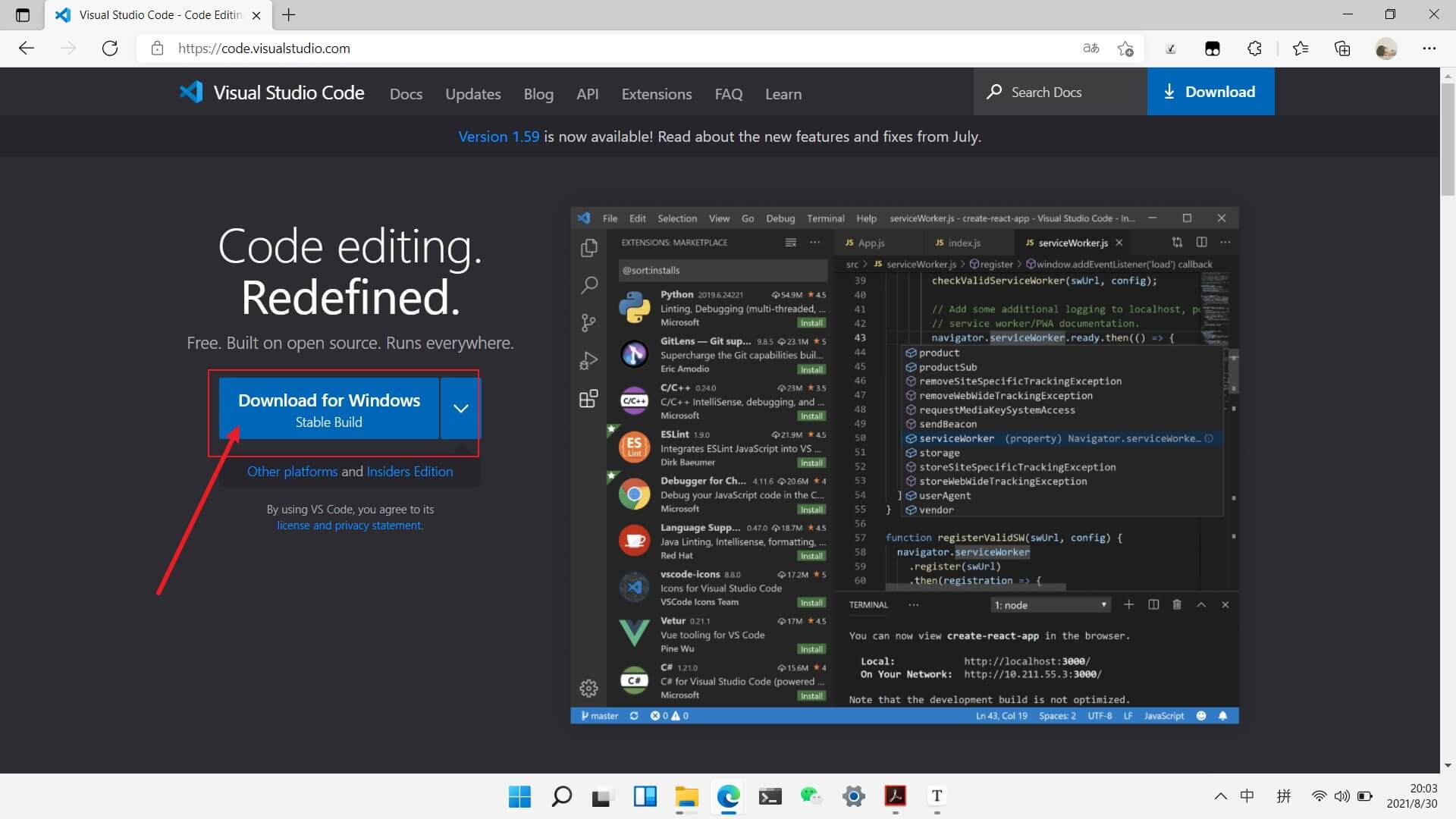
Task: Open Task View on taskbar
Action: 602,796
